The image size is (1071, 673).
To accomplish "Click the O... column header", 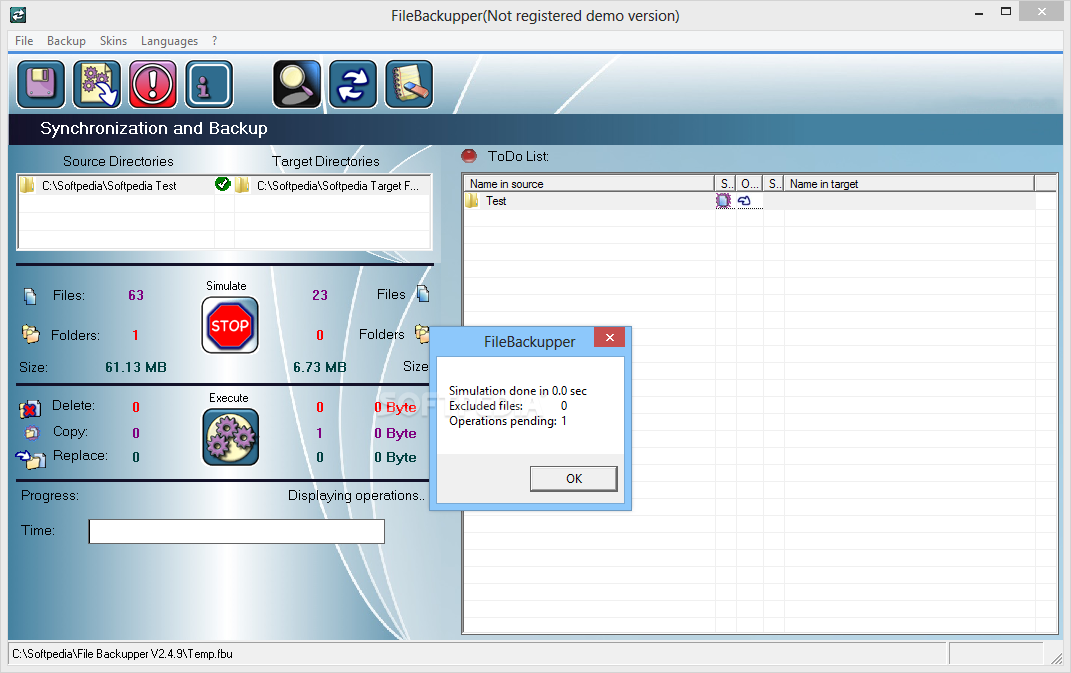I will click(749, 184).
